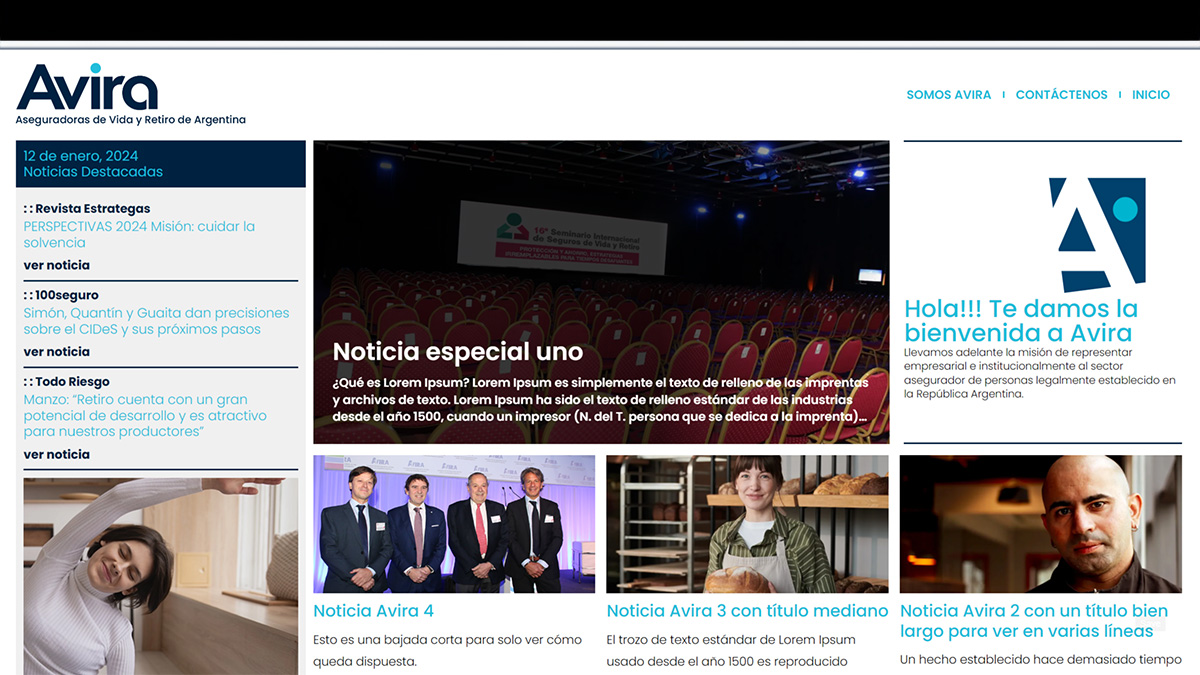Click the blue 'A' welcome emblem
This screenshot has width=1200, height=675.
click(x=1096, y=234)
